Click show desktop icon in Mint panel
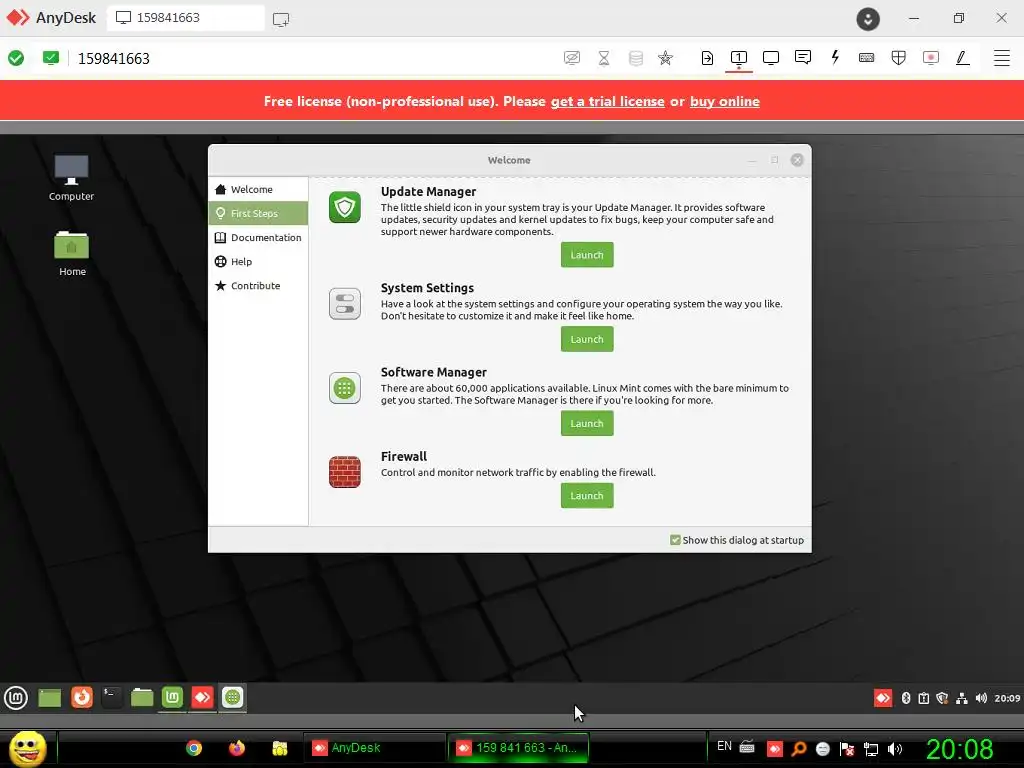The height and width of the screenshot is (768, 1024). [x=50, y=698]
